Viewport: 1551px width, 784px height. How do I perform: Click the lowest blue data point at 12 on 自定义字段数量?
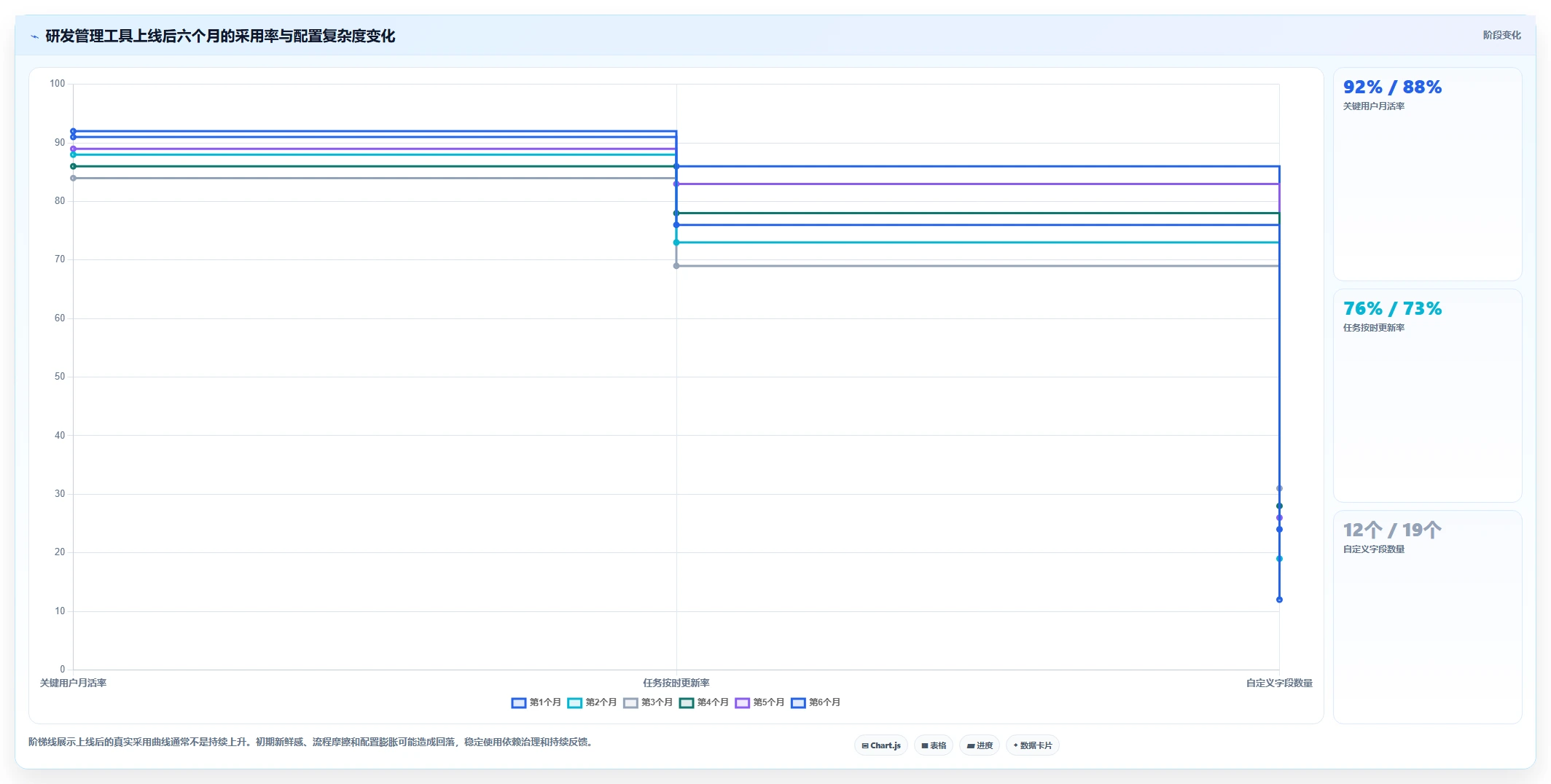tap(1279, 600)
